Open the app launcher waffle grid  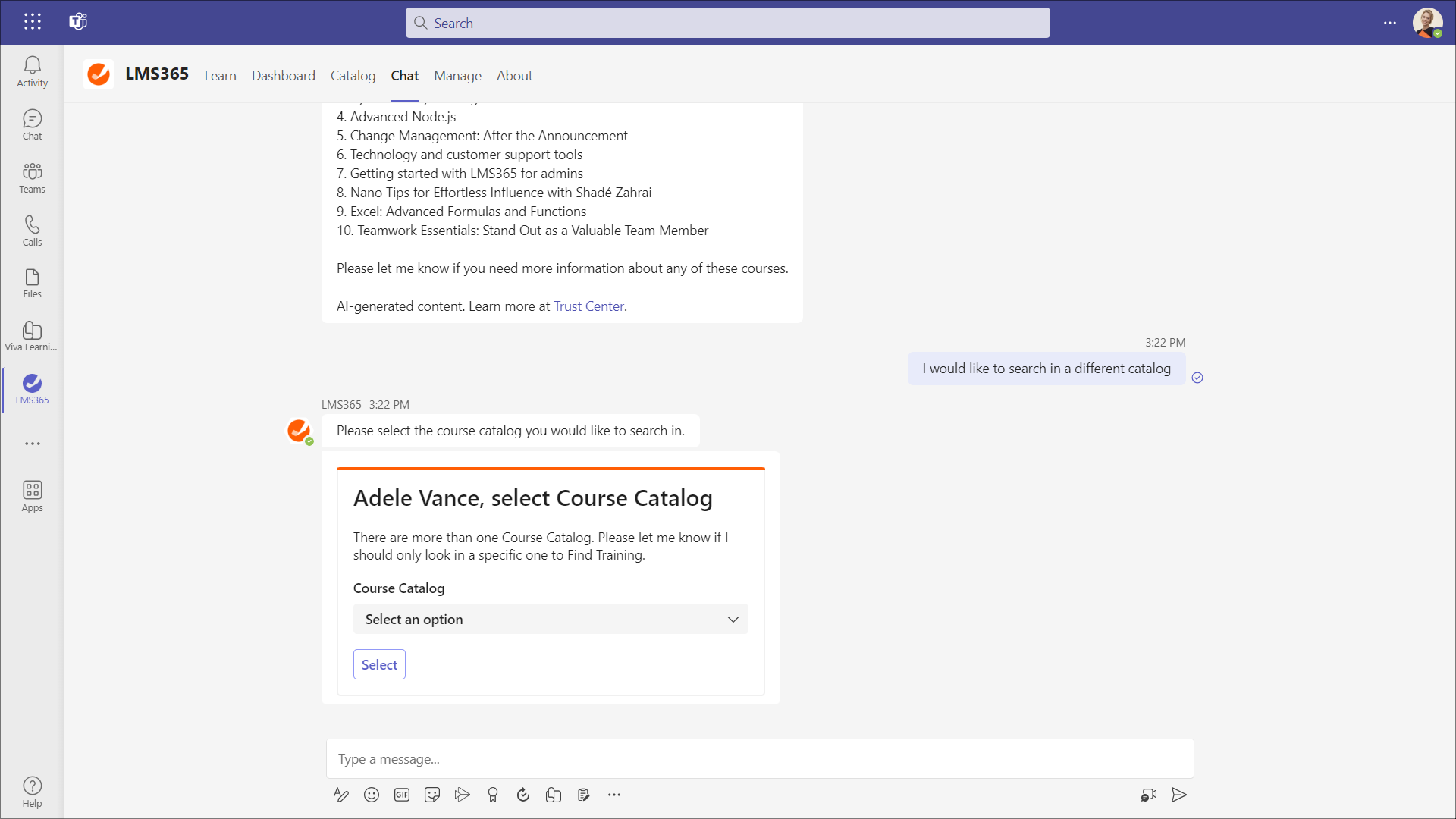32,22
